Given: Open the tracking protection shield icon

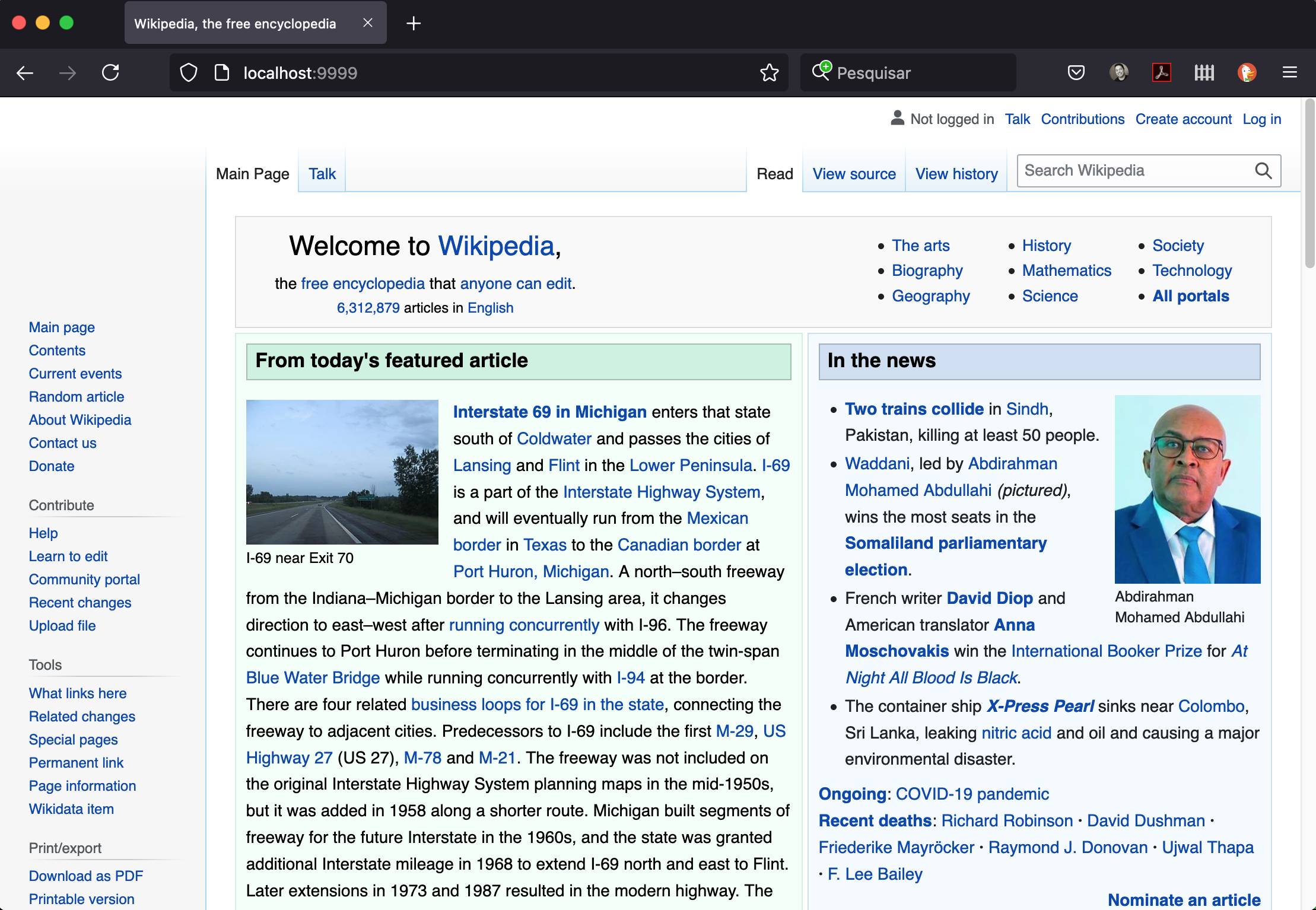Looking at the screenshot, I should pos(189,73).
